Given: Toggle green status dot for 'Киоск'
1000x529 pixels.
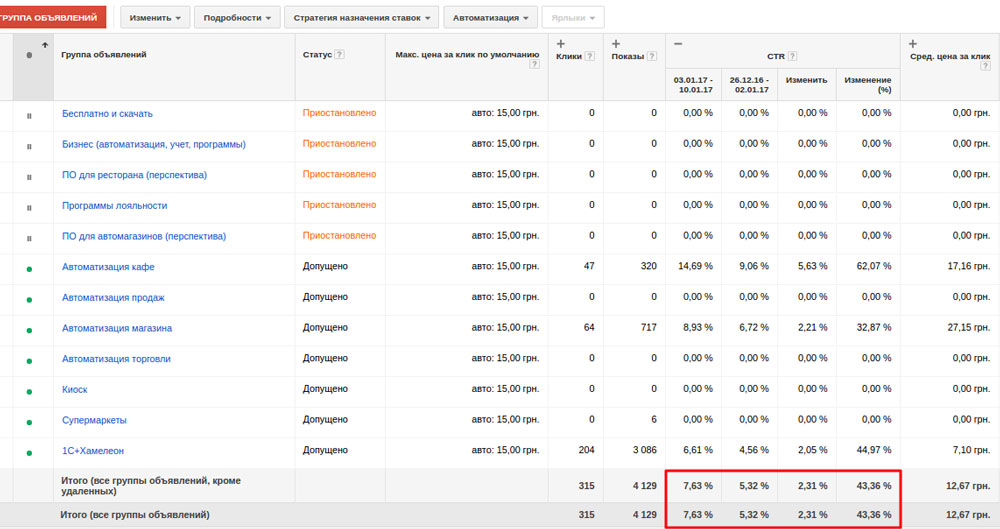Looking at the screenshot, I should coord(29,392).
